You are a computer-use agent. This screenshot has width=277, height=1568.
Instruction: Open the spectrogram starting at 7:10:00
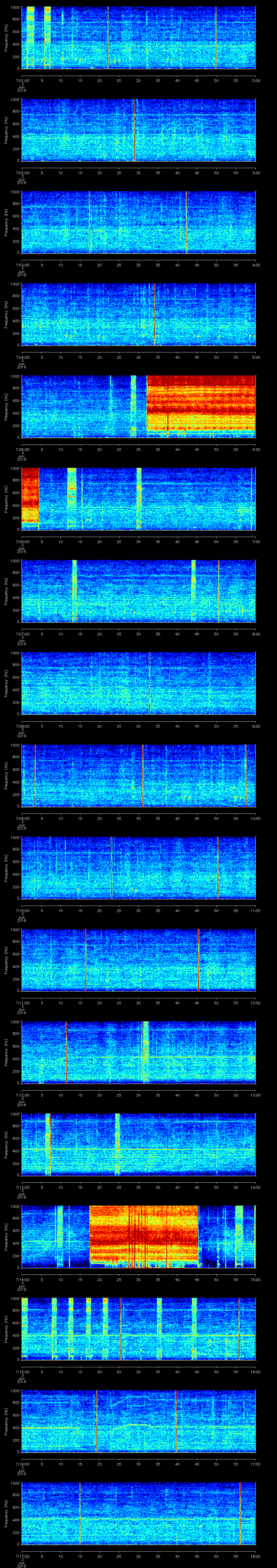[139, 868]
